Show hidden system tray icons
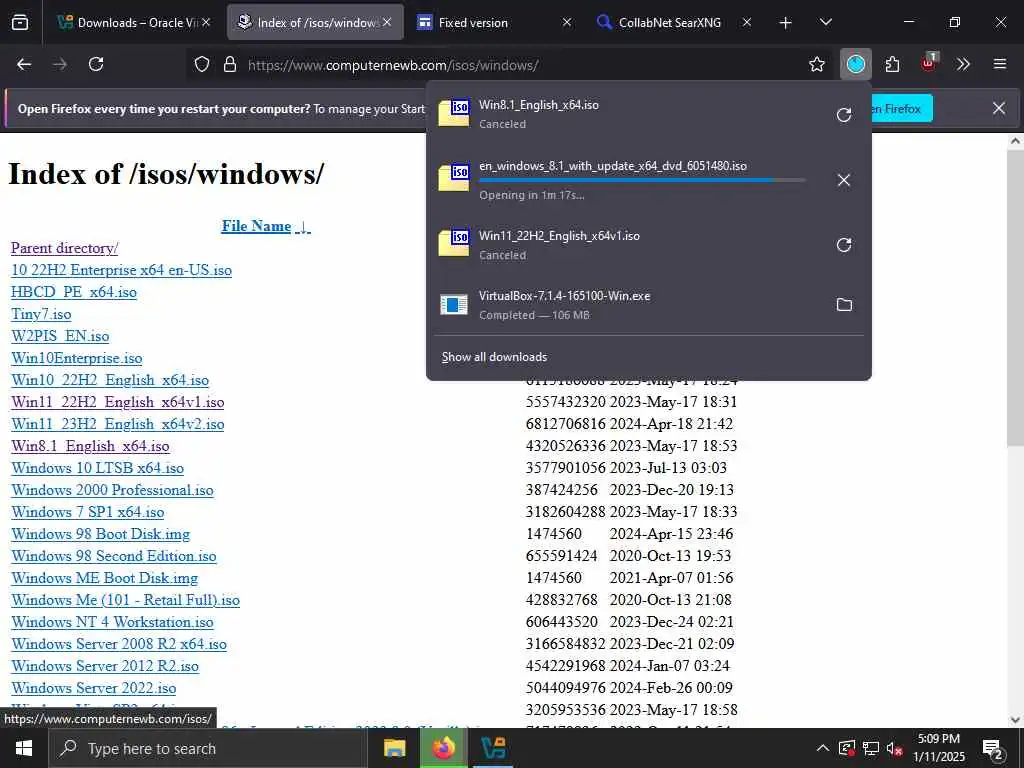The width and height of the screenshot is (1024, 768). 823,748
